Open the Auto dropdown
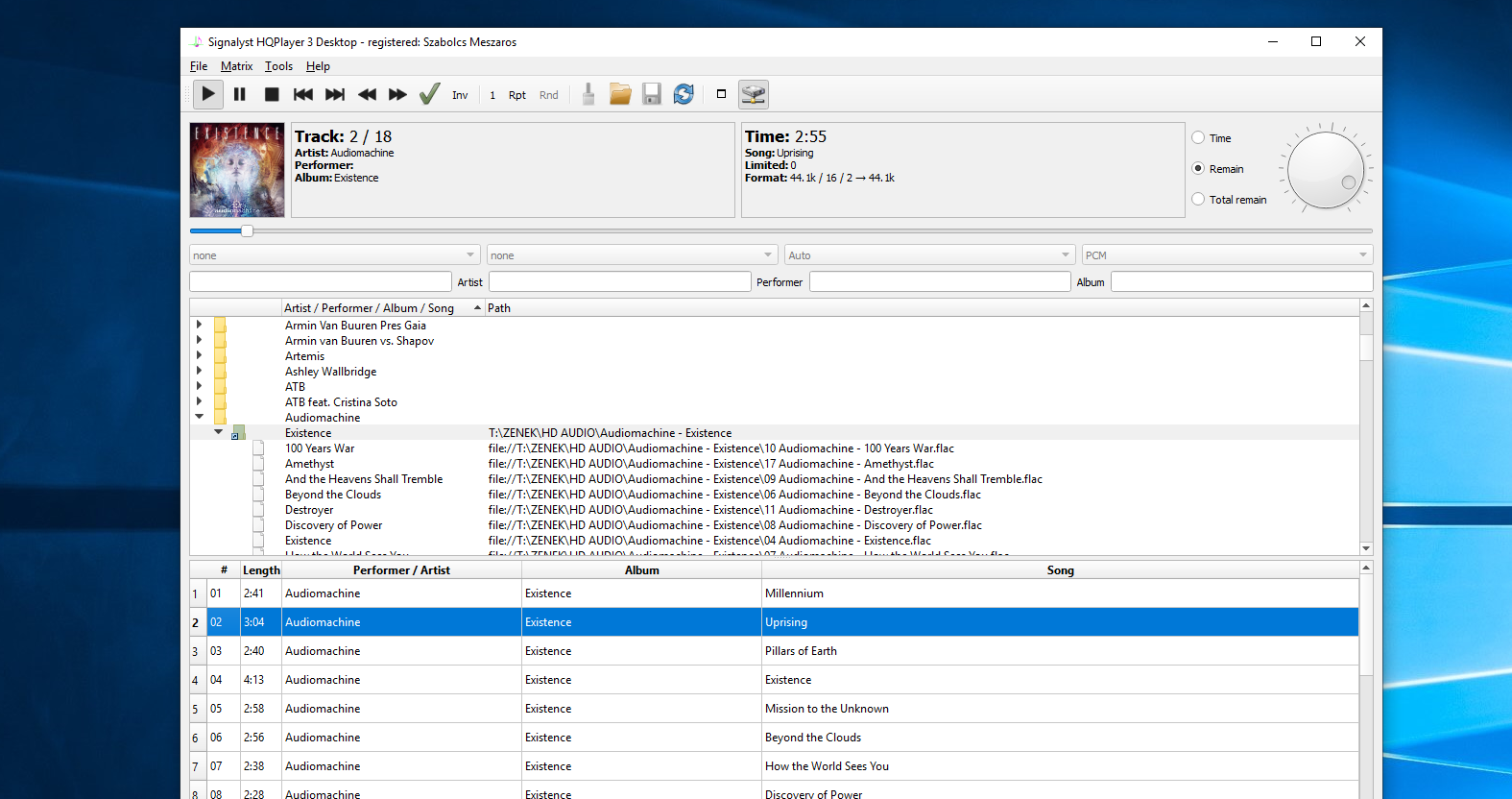The height and width of the screenshot is (799, 1512). (929, 255)
